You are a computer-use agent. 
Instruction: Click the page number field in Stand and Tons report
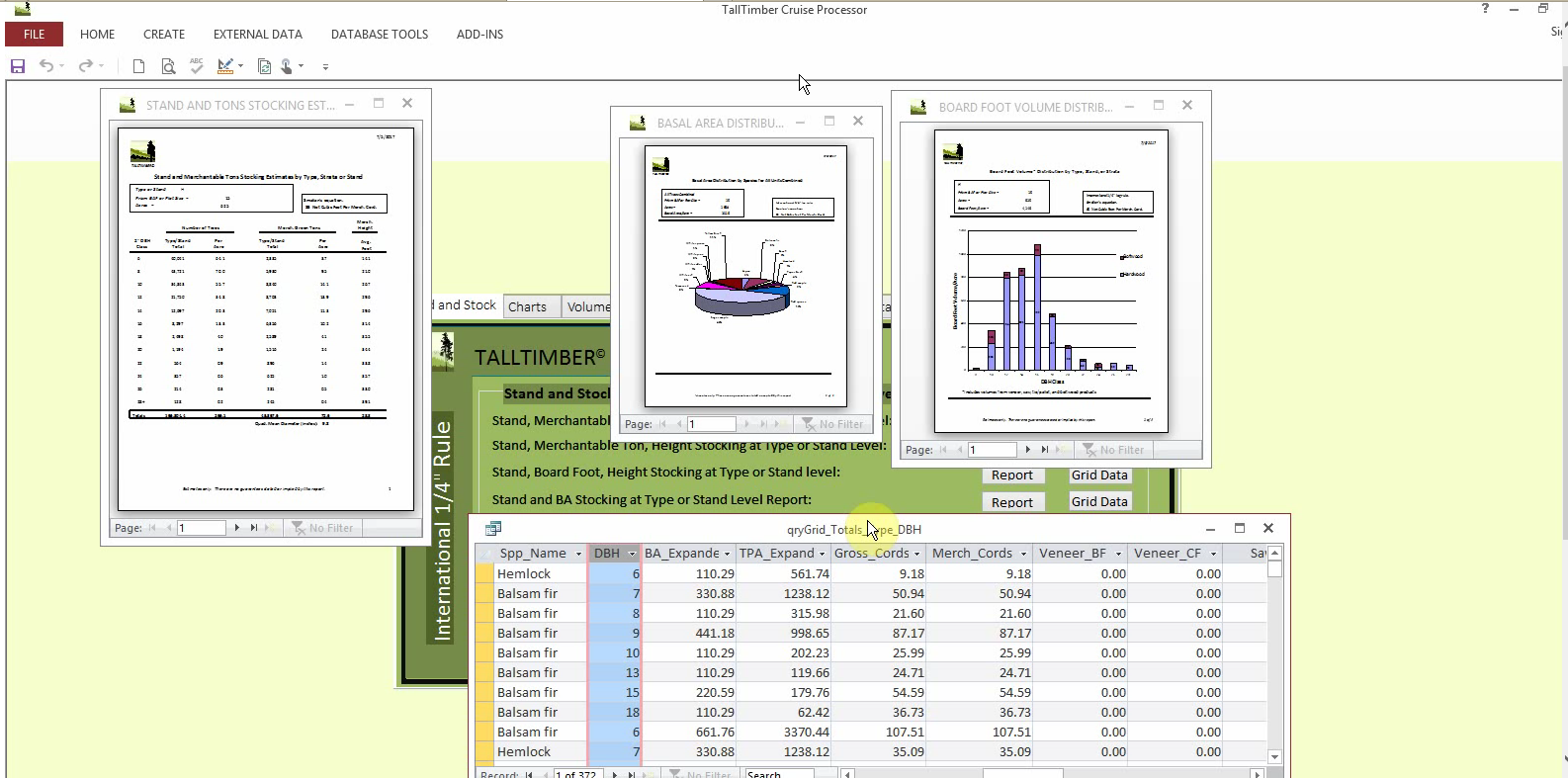[201, 528]
